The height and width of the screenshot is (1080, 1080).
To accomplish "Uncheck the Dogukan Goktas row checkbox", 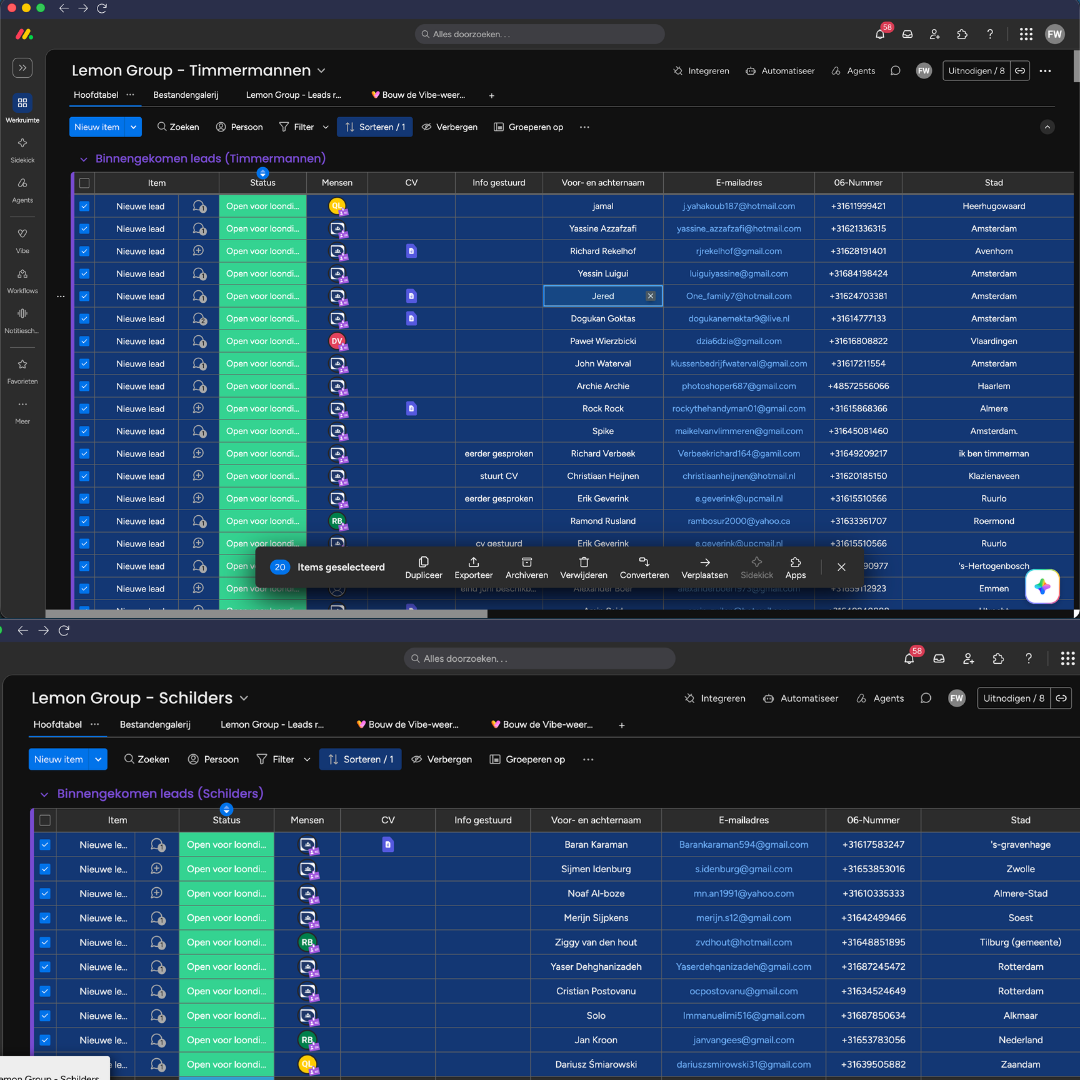I will tap(84, 319).
